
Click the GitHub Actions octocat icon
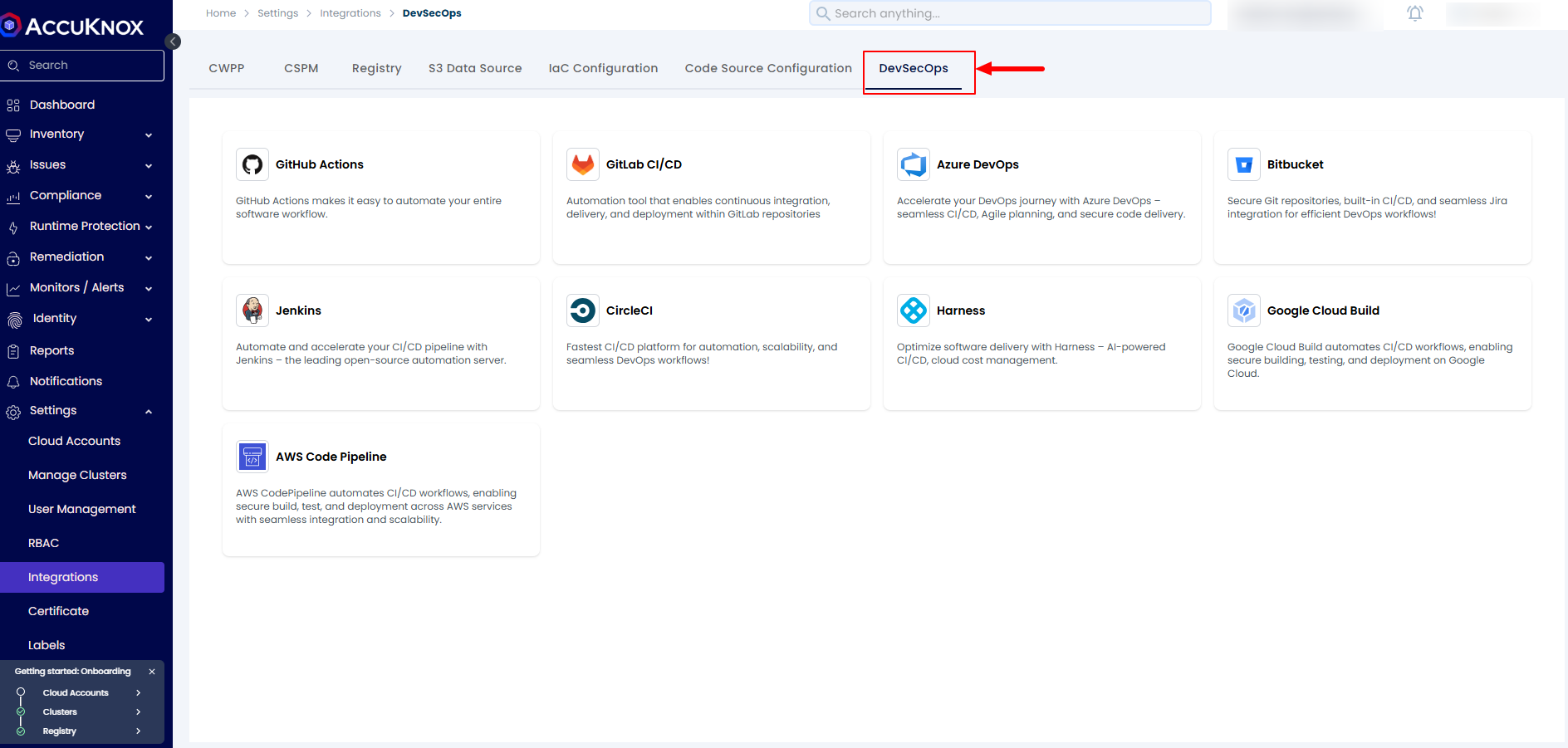252,164
